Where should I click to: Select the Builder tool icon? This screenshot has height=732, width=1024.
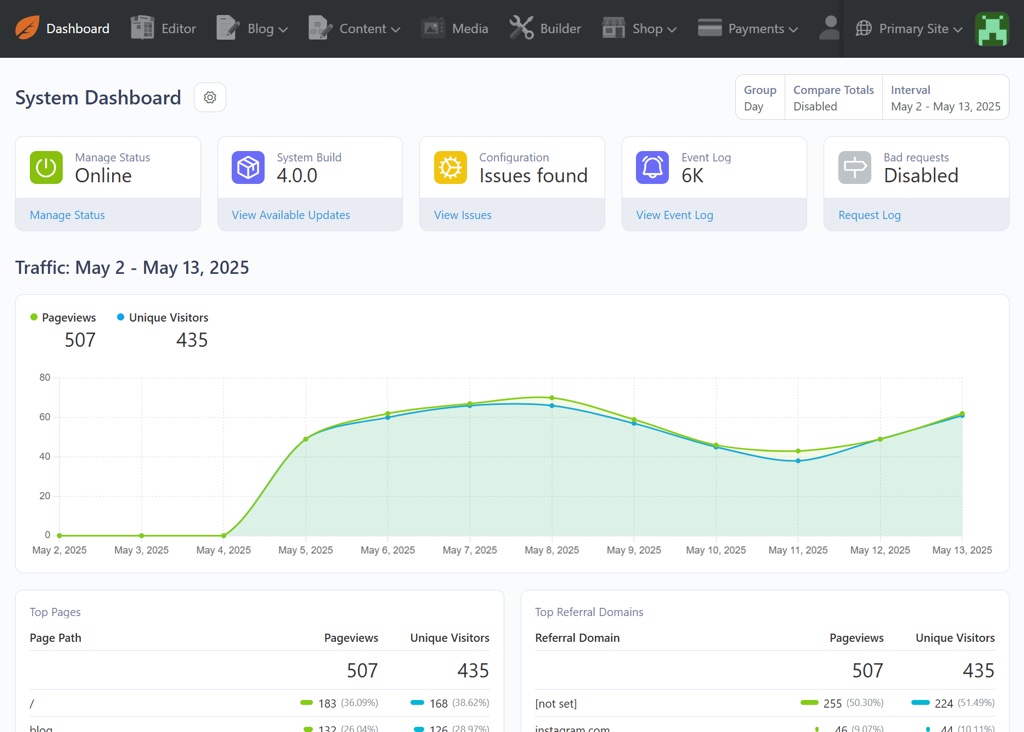(x=522, y=28)
